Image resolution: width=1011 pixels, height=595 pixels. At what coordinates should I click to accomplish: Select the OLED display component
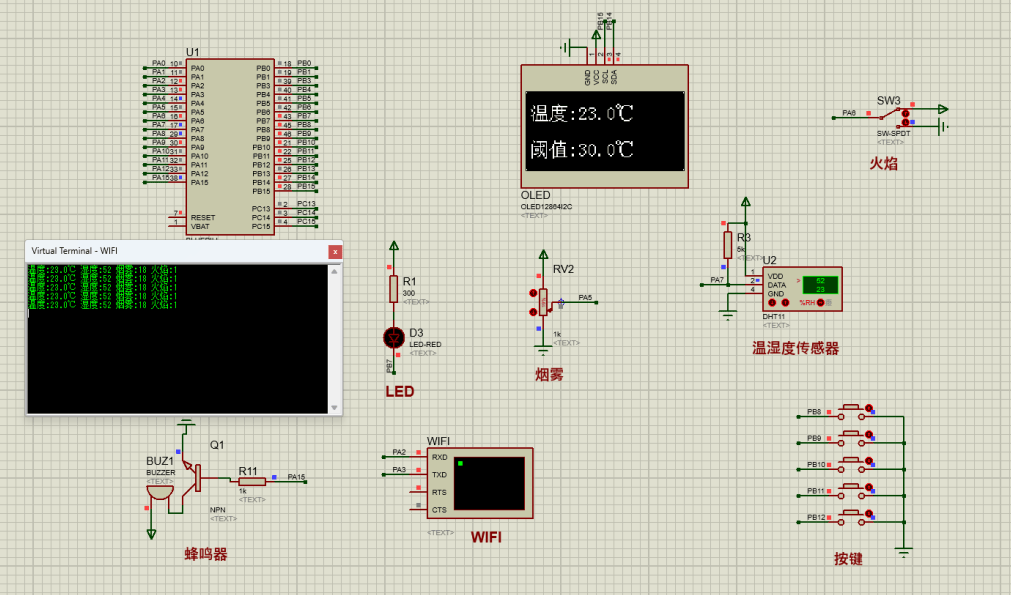[604, 125]
